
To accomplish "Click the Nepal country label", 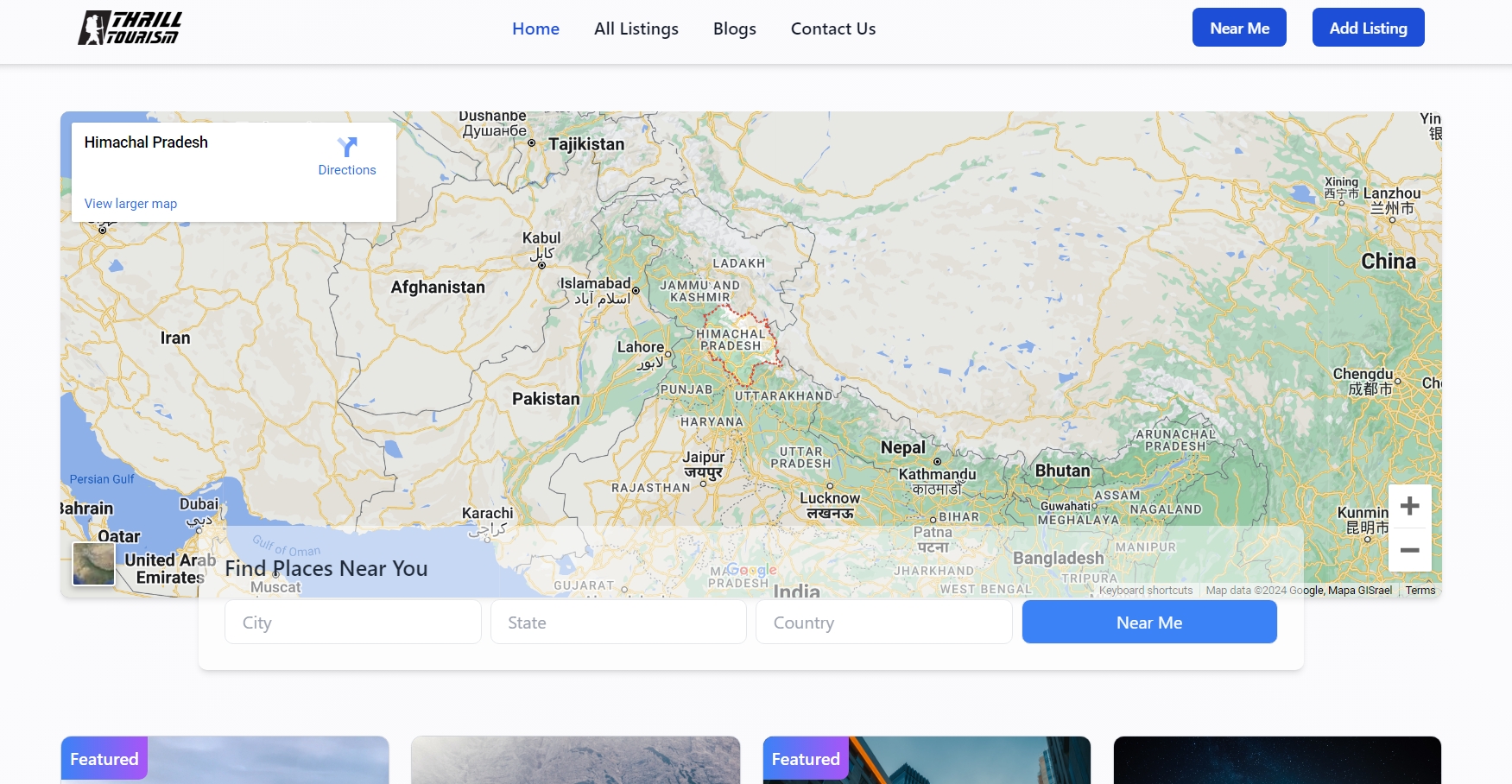I will (903, 447).
